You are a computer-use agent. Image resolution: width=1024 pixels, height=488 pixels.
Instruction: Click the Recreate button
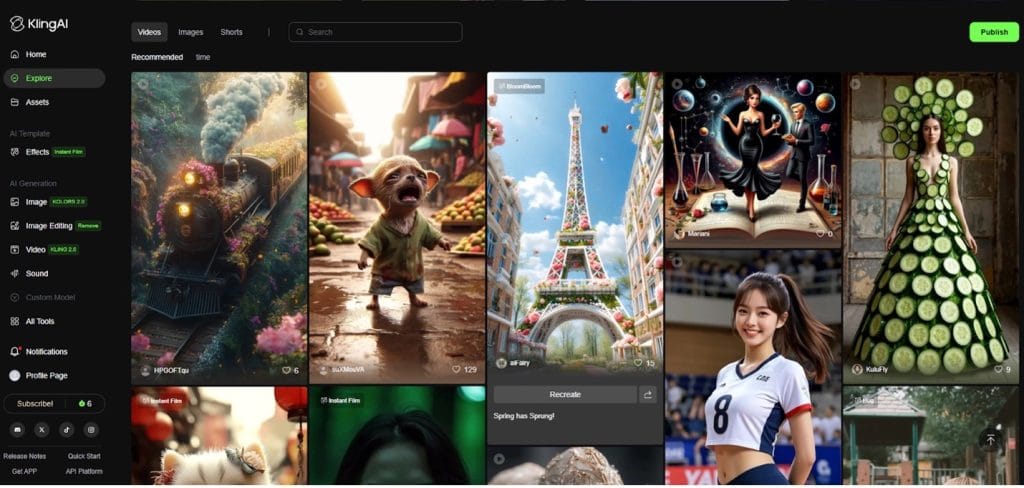(x=565, y=395)
